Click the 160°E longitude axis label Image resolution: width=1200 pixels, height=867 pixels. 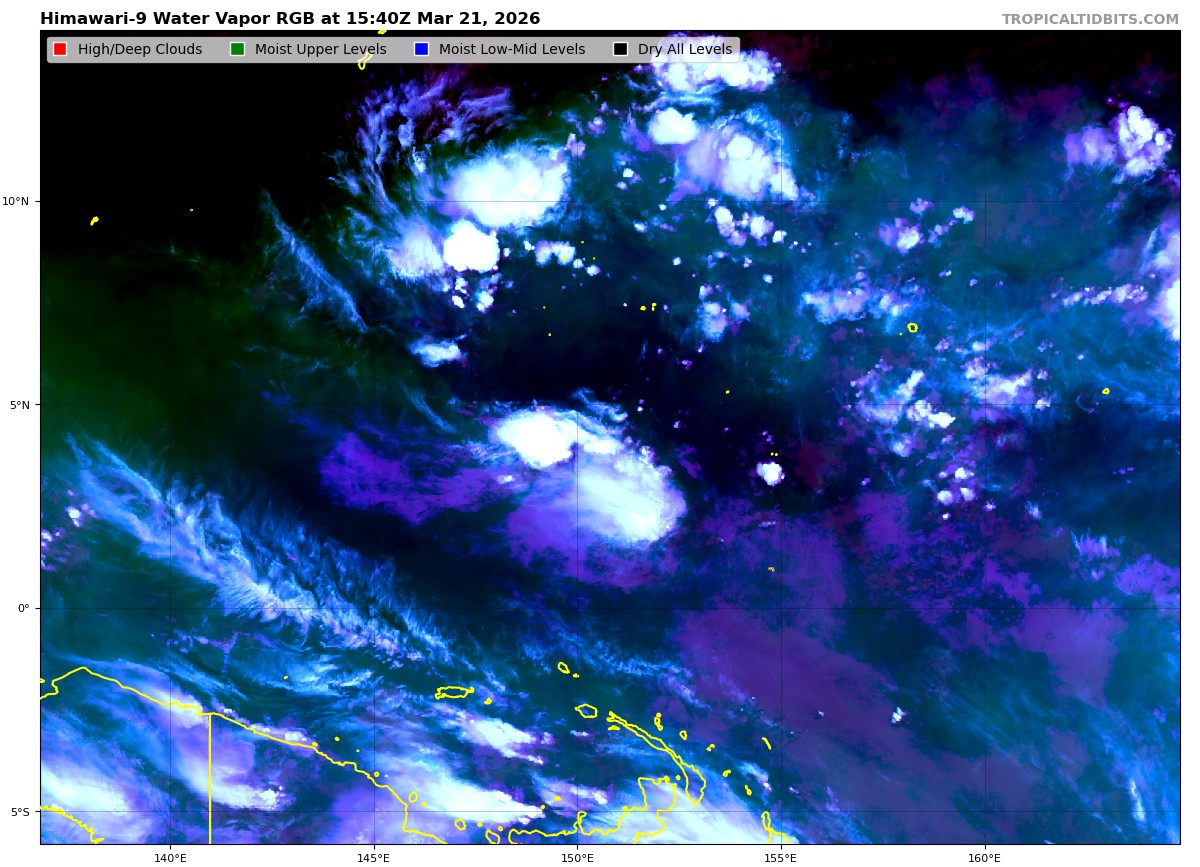pos(984,858)
